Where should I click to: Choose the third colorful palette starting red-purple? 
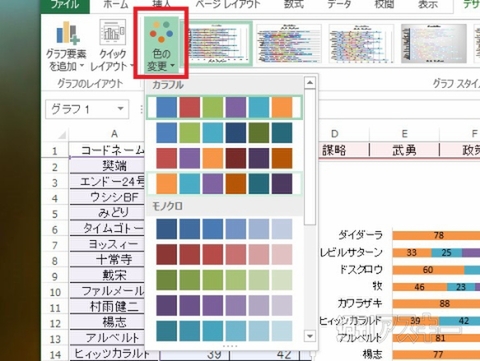tap(224, 158)
